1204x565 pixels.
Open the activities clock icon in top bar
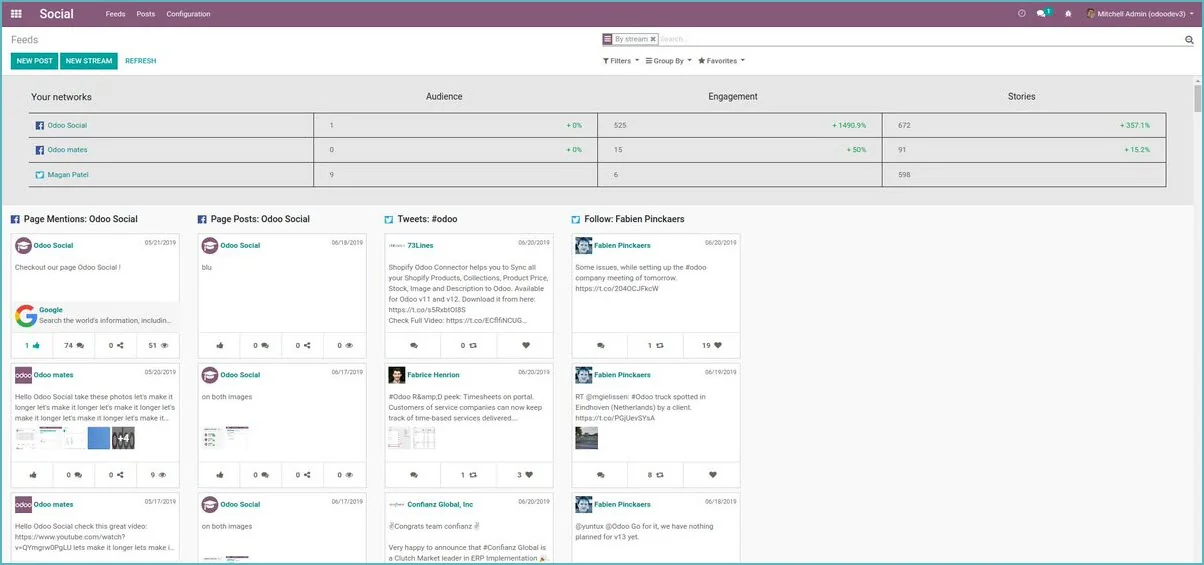point(1021,14)
